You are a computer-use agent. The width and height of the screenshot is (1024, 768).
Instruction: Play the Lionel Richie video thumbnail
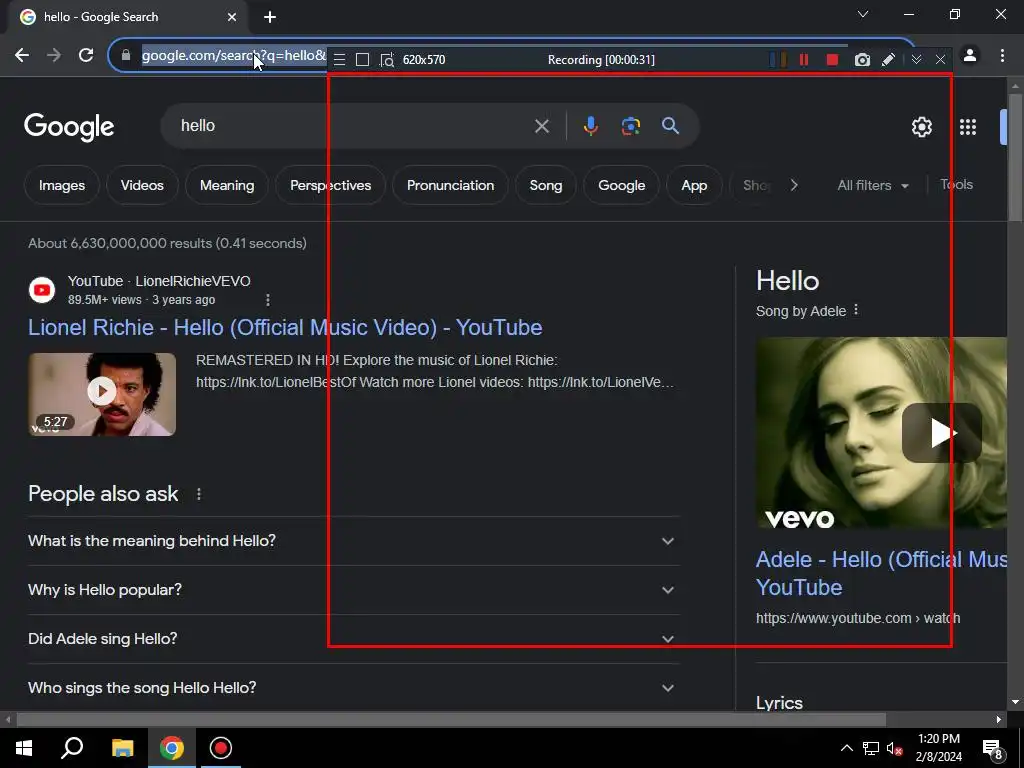[102, 394]
